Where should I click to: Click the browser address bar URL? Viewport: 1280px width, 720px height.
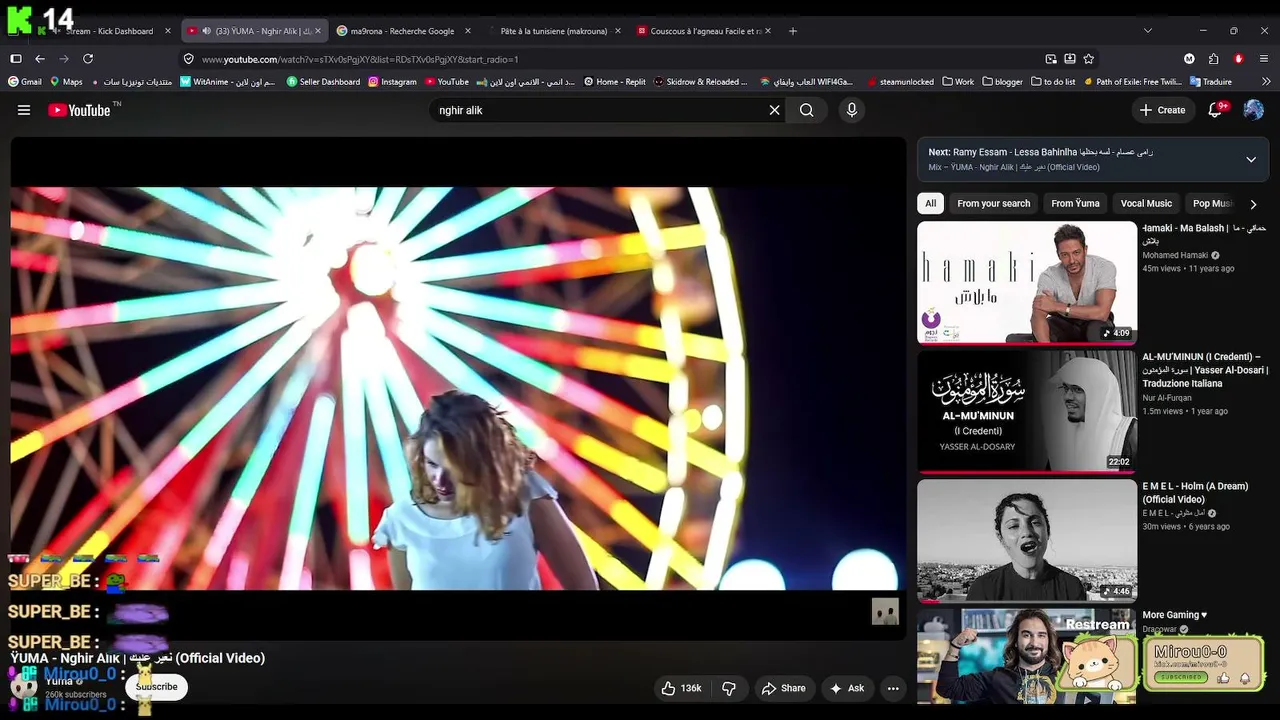point(360,59)
